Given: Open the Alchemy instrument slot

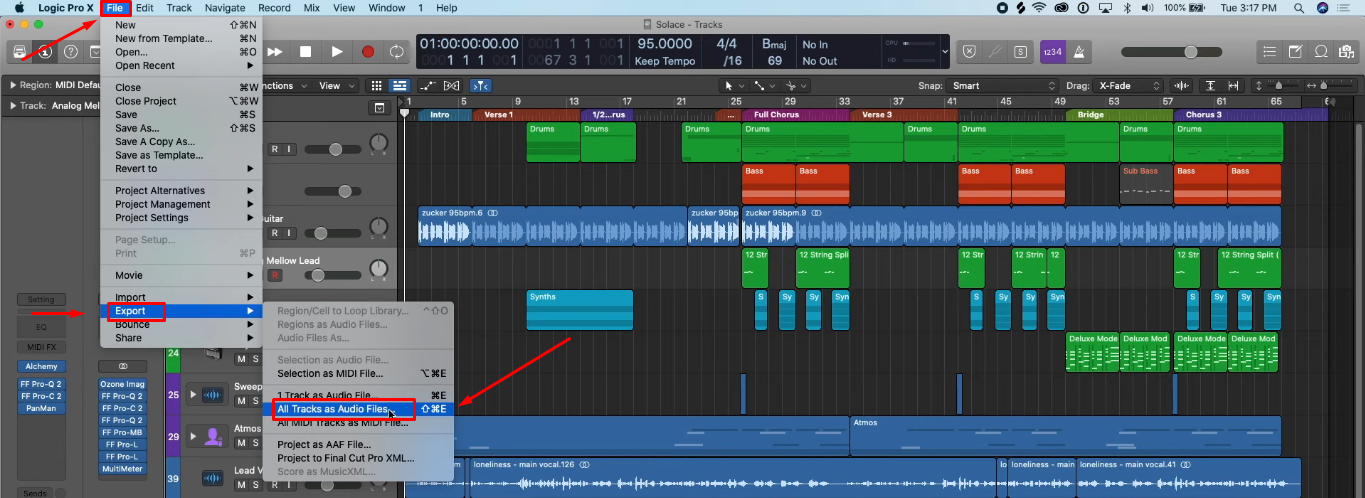Looking at the screenshot, I should click(41, 366).
